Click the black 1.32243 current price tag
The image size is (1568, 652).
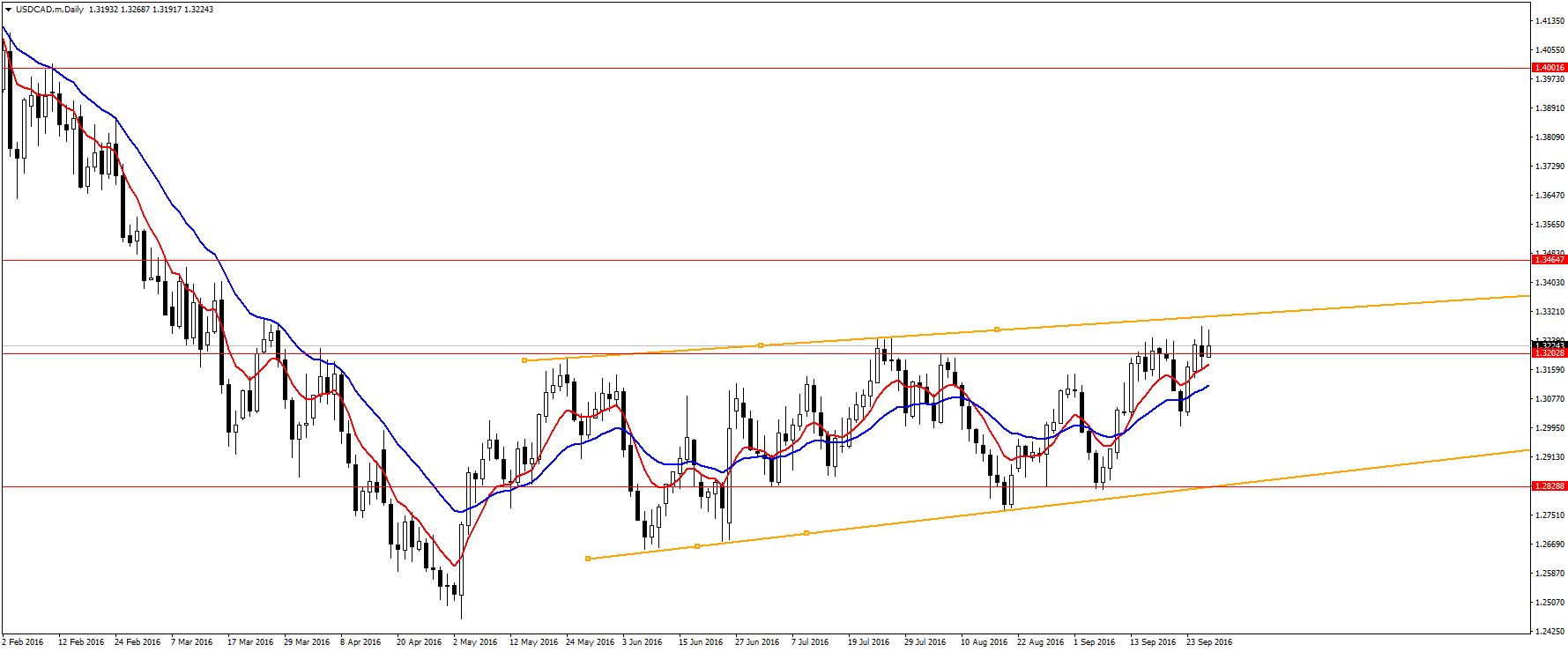tap(1549, 345)
